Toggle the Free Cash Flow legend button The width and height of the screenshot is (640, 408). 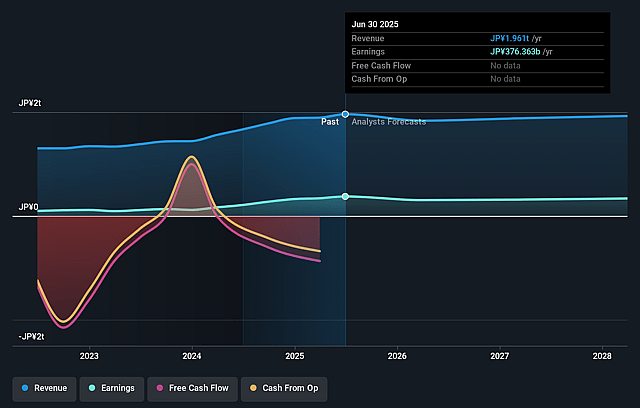pyautogui.click(x=192, y=389)
